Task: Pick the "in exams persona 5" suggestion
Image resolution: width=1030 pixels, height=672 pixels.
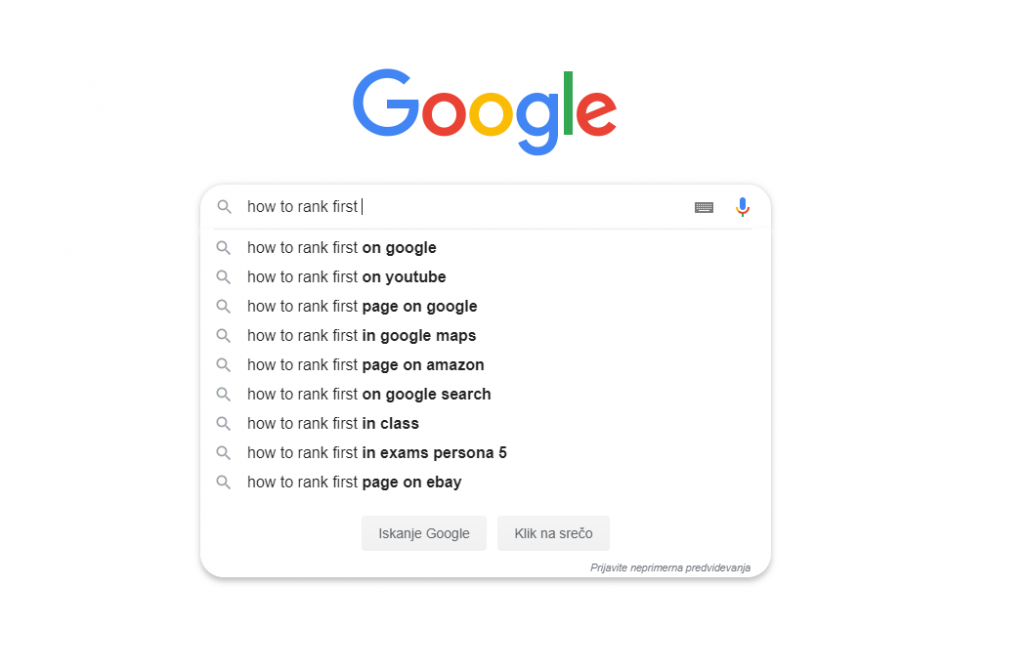Action: [x=377, y=453]
